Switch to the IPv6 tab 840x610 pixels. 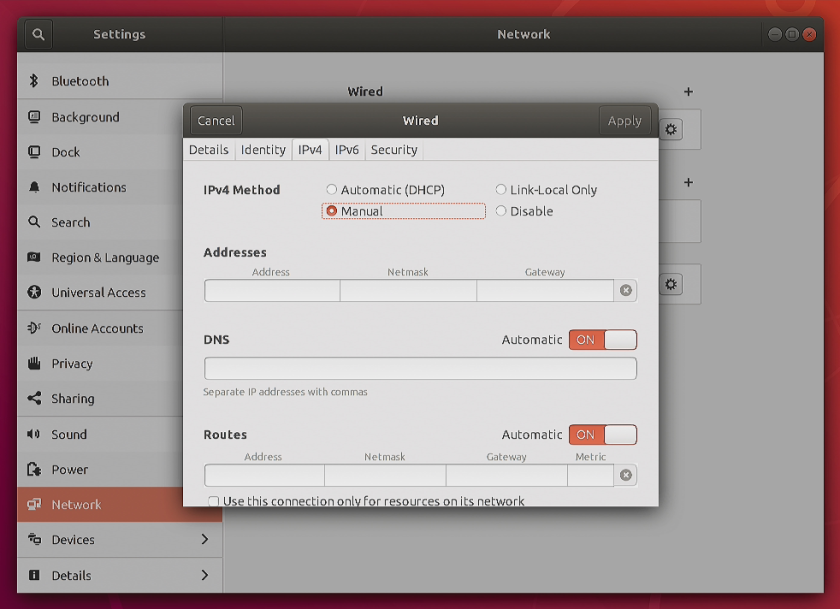[346, 150]
